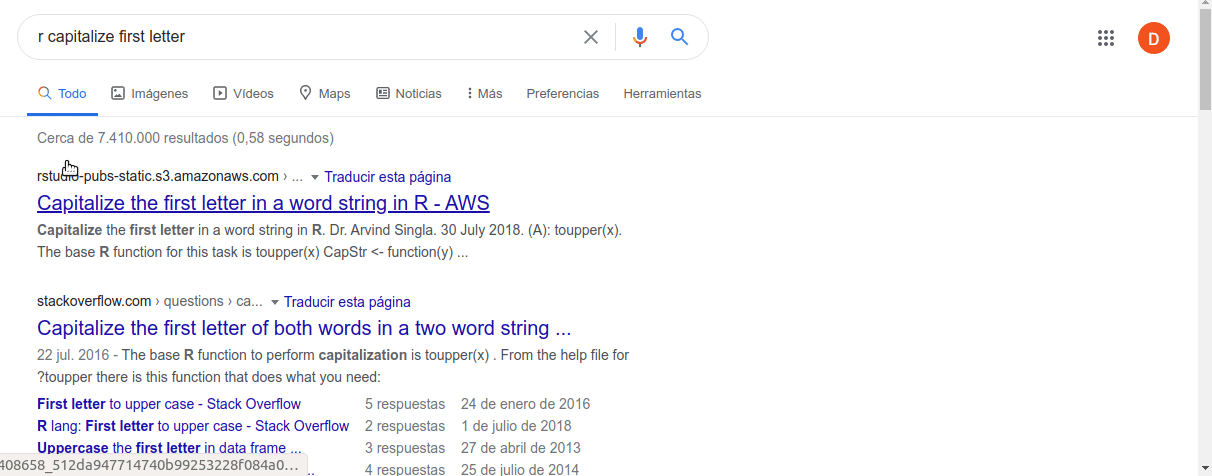The height and width of the screenshot is (476, 1212).
Task: Switch to the Maps tab
Action: point(324,93)
